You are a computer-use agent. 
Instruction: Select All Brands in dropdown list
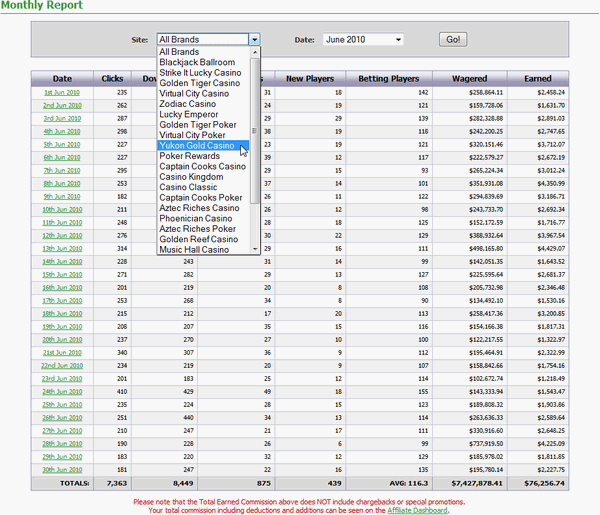coord(203,52)
